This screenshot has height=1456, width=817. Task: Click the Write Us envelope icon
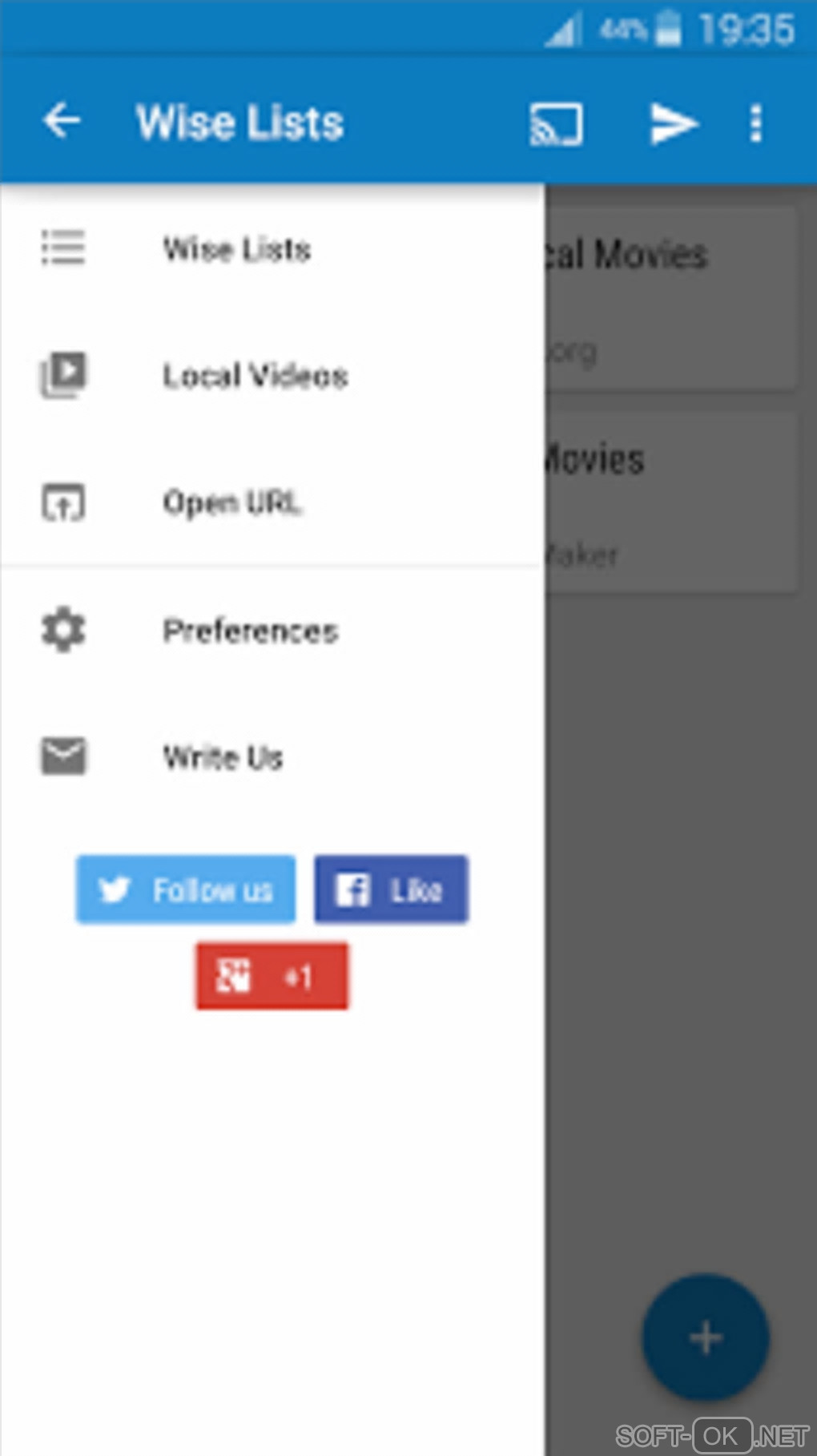click(63, 756)
